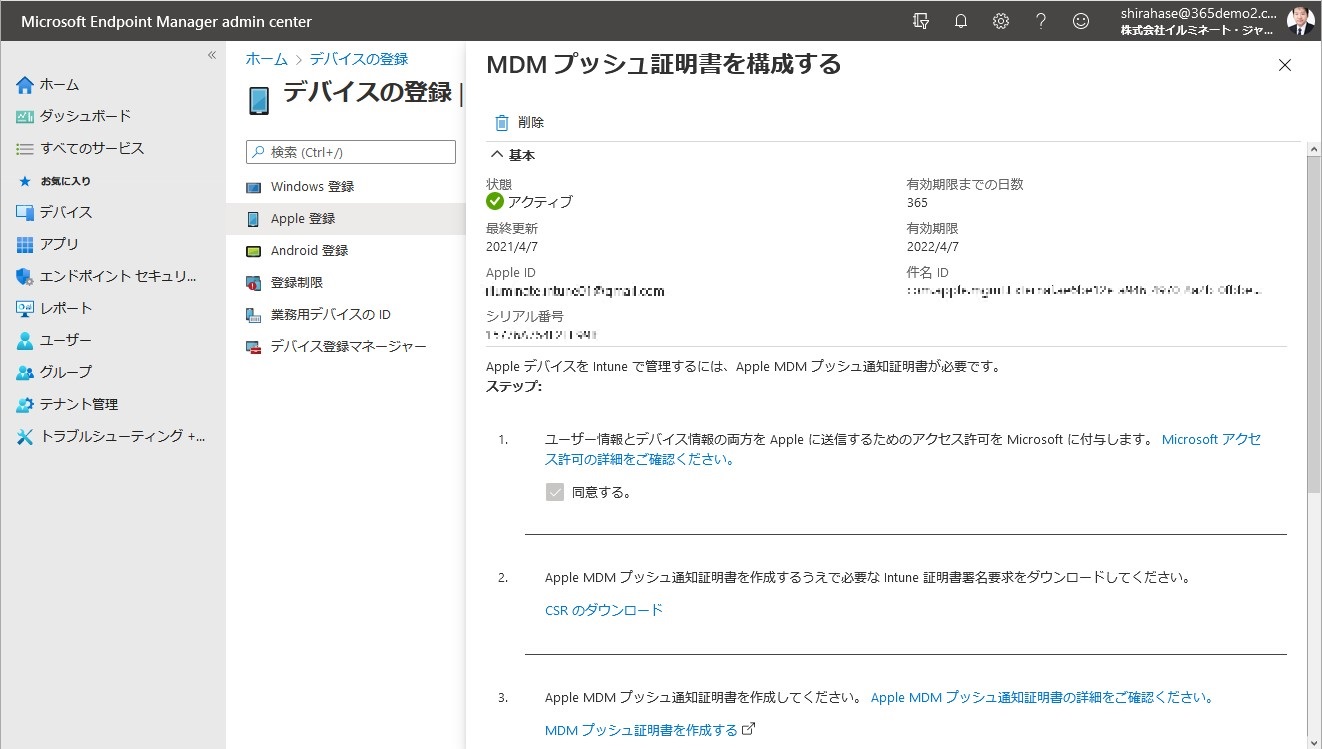Click the エンドポイント セキュリティ shield icon
This screenshot has width=1322, height=749.
(25, 277)
